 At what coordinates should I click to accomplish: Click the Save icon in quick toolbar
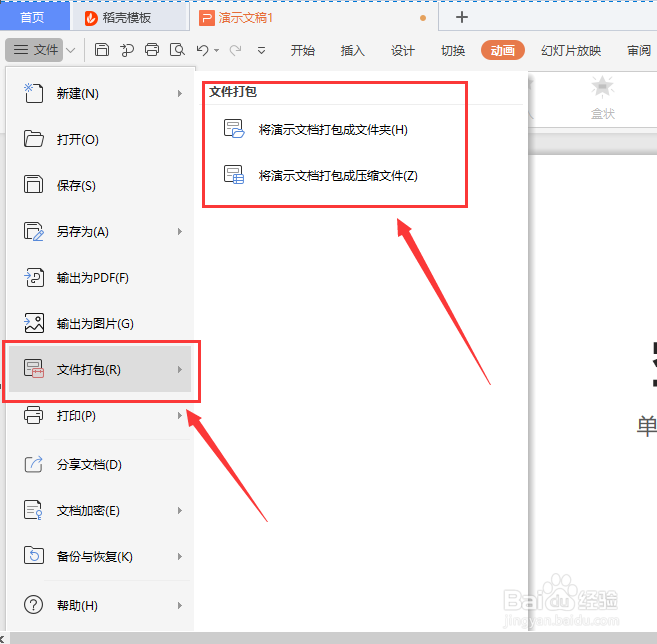(102, 50)
